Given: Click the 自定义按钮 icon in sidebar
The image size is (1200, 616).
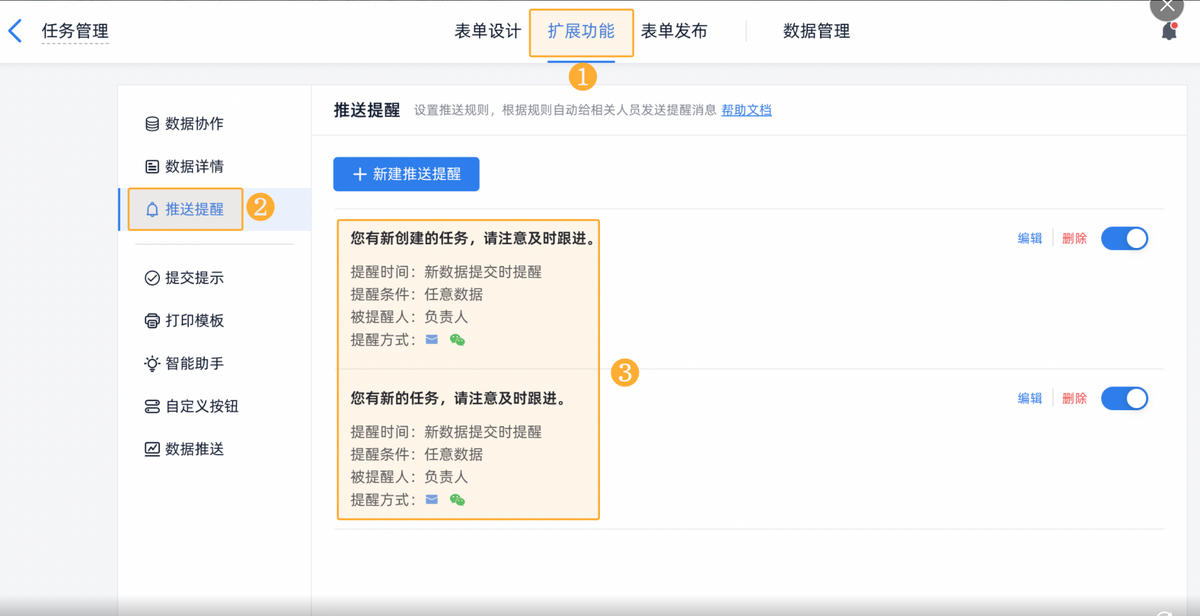Looking at the screenshot, I should tap(152, 407).
